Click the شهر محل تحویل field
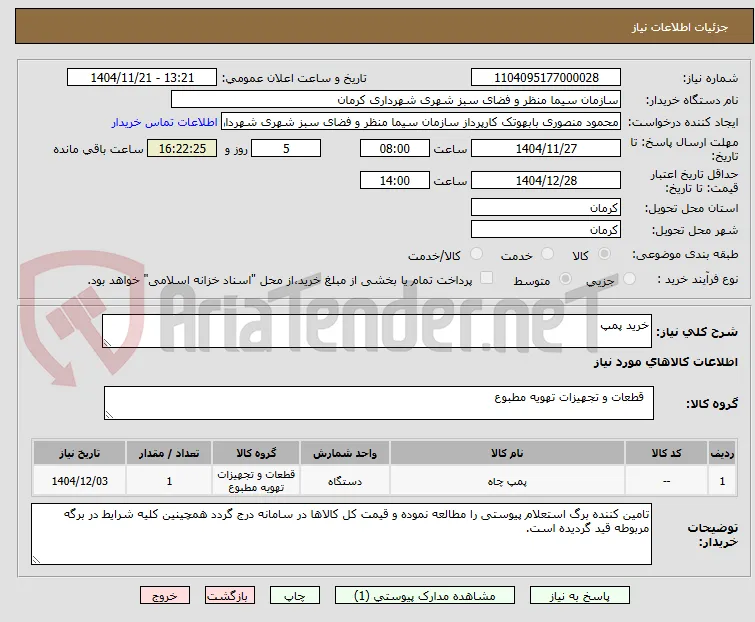 [546, 229]
